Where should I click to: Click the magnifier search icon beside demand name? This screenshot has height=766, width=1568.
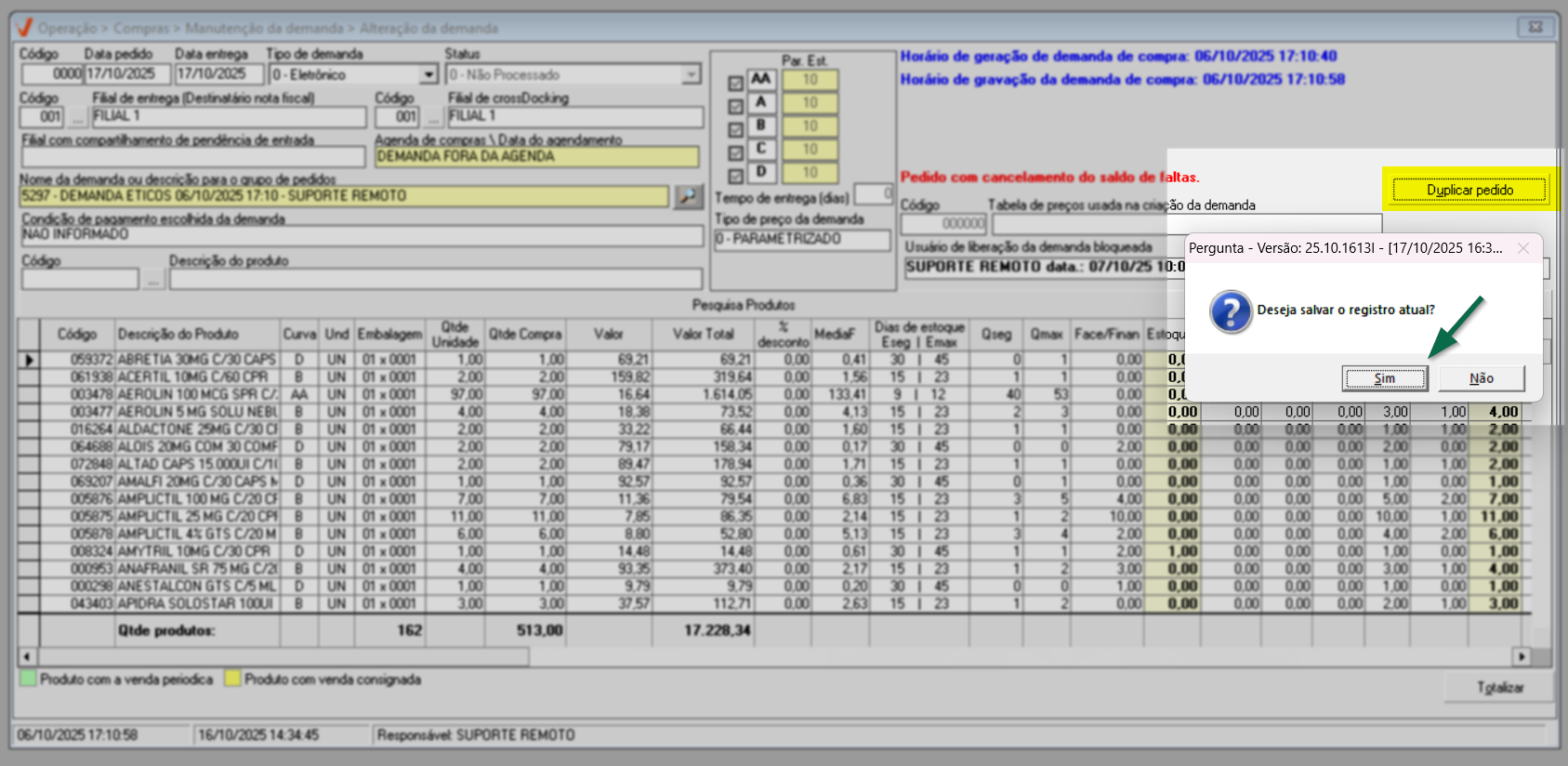[x=688, y=196]
